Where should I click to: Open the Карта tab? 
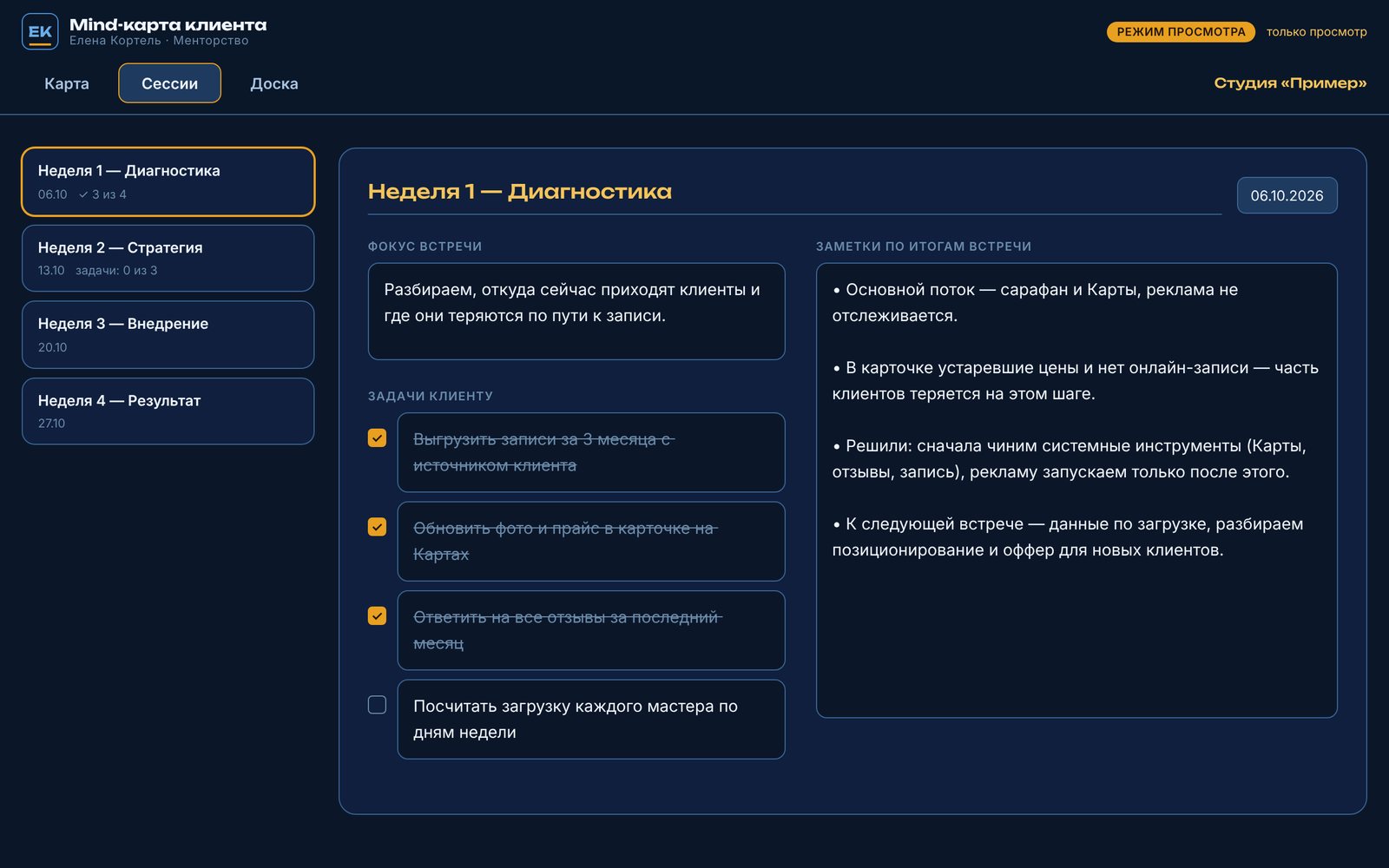pos(67,83)
